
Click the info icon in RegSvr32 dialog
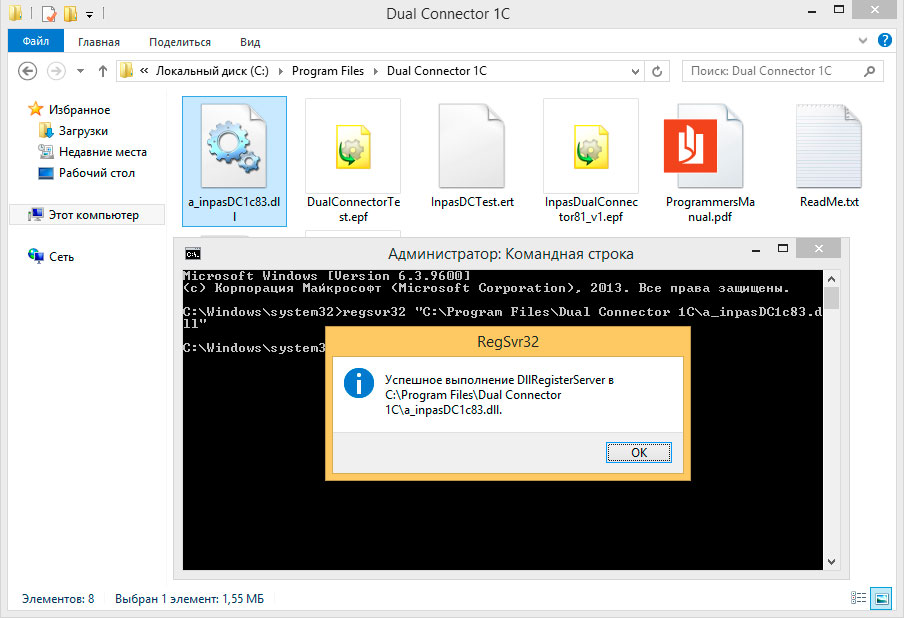pos(359,383)
